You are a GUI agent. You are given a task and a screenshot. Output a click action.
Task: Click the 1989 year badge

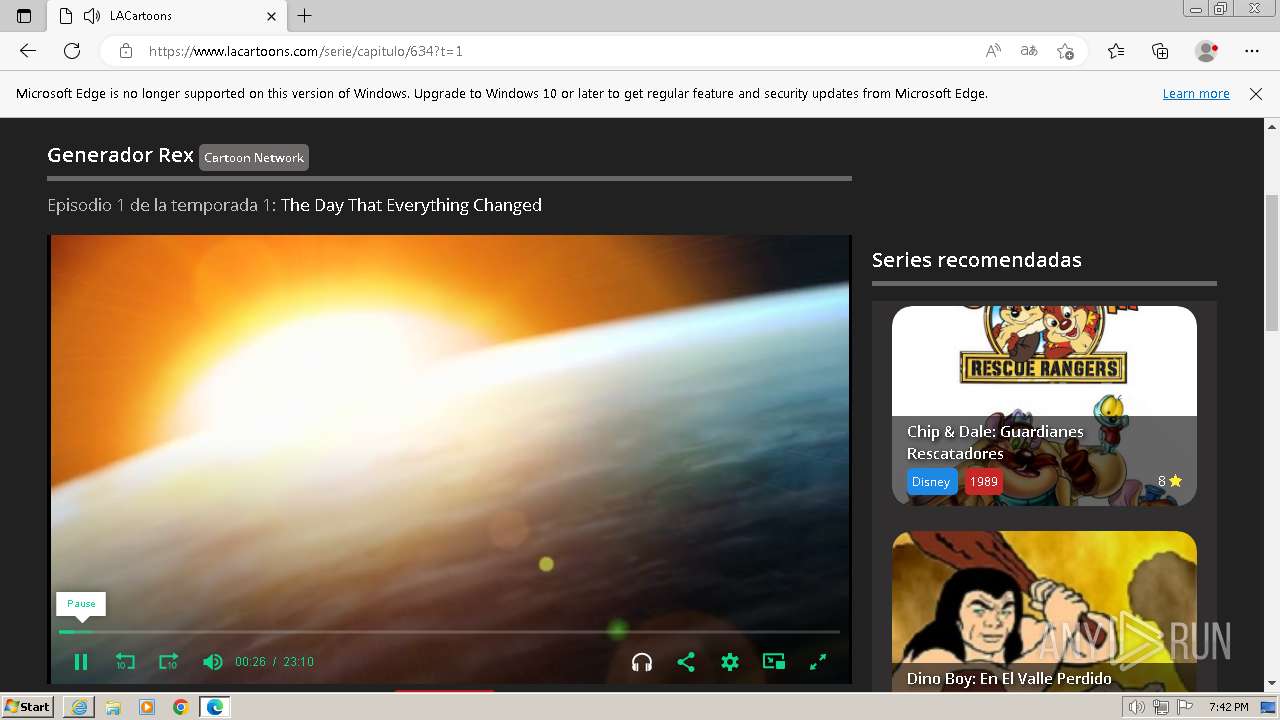pos(984,482)
